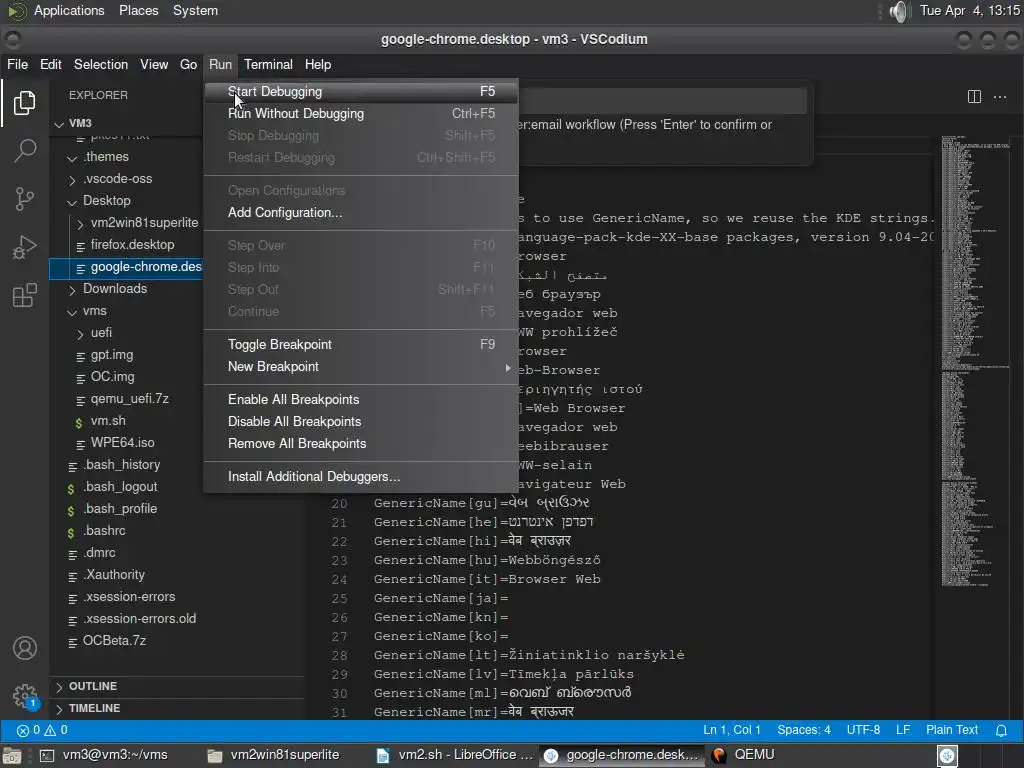
Task: Click the split editor right icon
Action: [974, 97]
